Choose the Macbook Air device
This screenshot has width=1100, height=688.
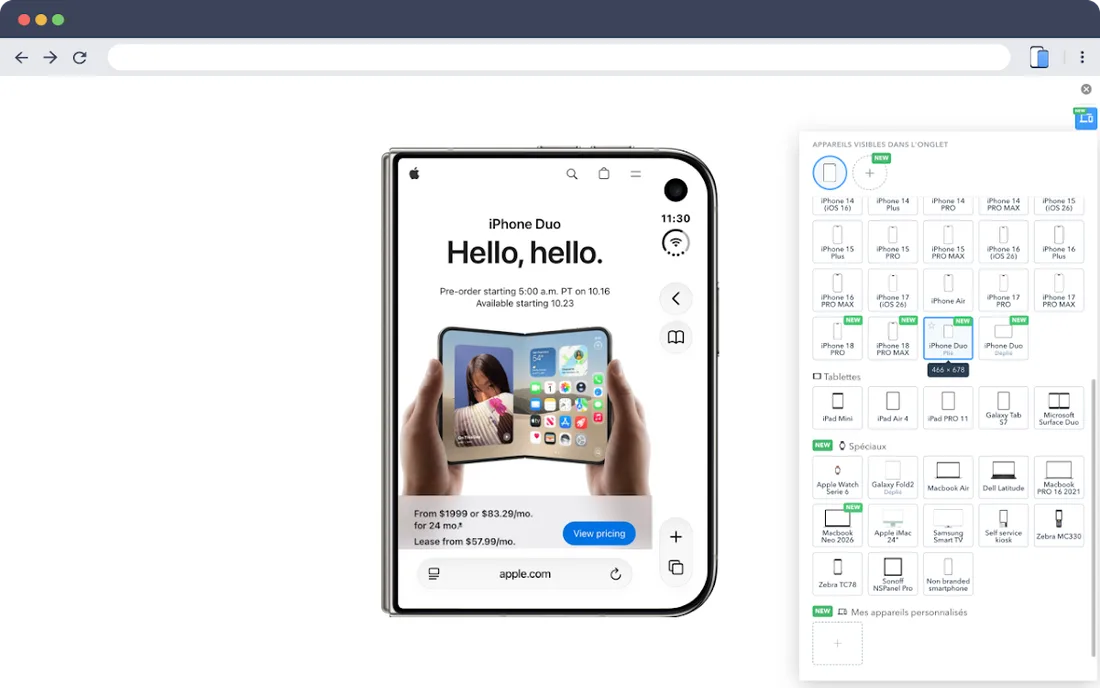[948, 477]
